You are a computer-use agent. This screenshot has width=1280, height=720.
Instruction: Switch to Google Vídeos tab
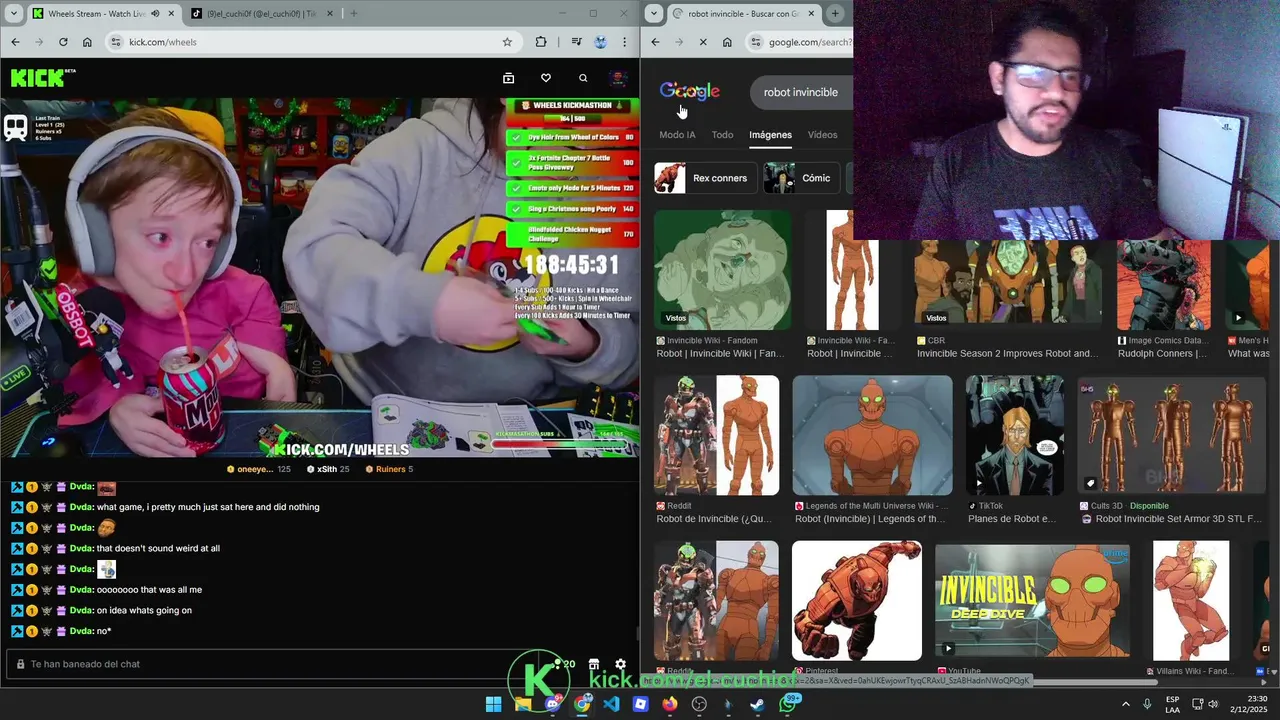pos(822,135)
